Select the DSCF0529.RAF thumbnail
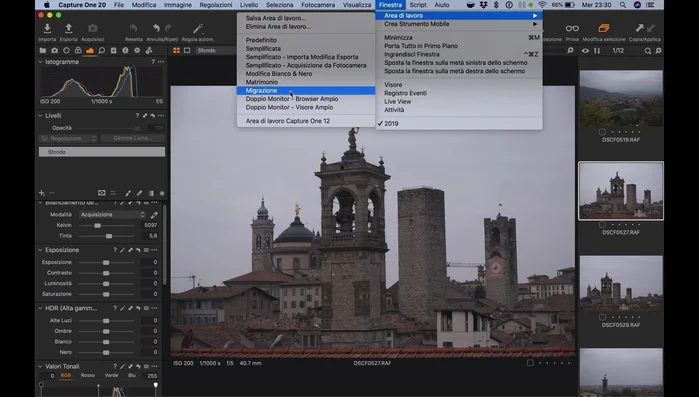The width and height of the screenshot is (699, 397). point(621,283)
